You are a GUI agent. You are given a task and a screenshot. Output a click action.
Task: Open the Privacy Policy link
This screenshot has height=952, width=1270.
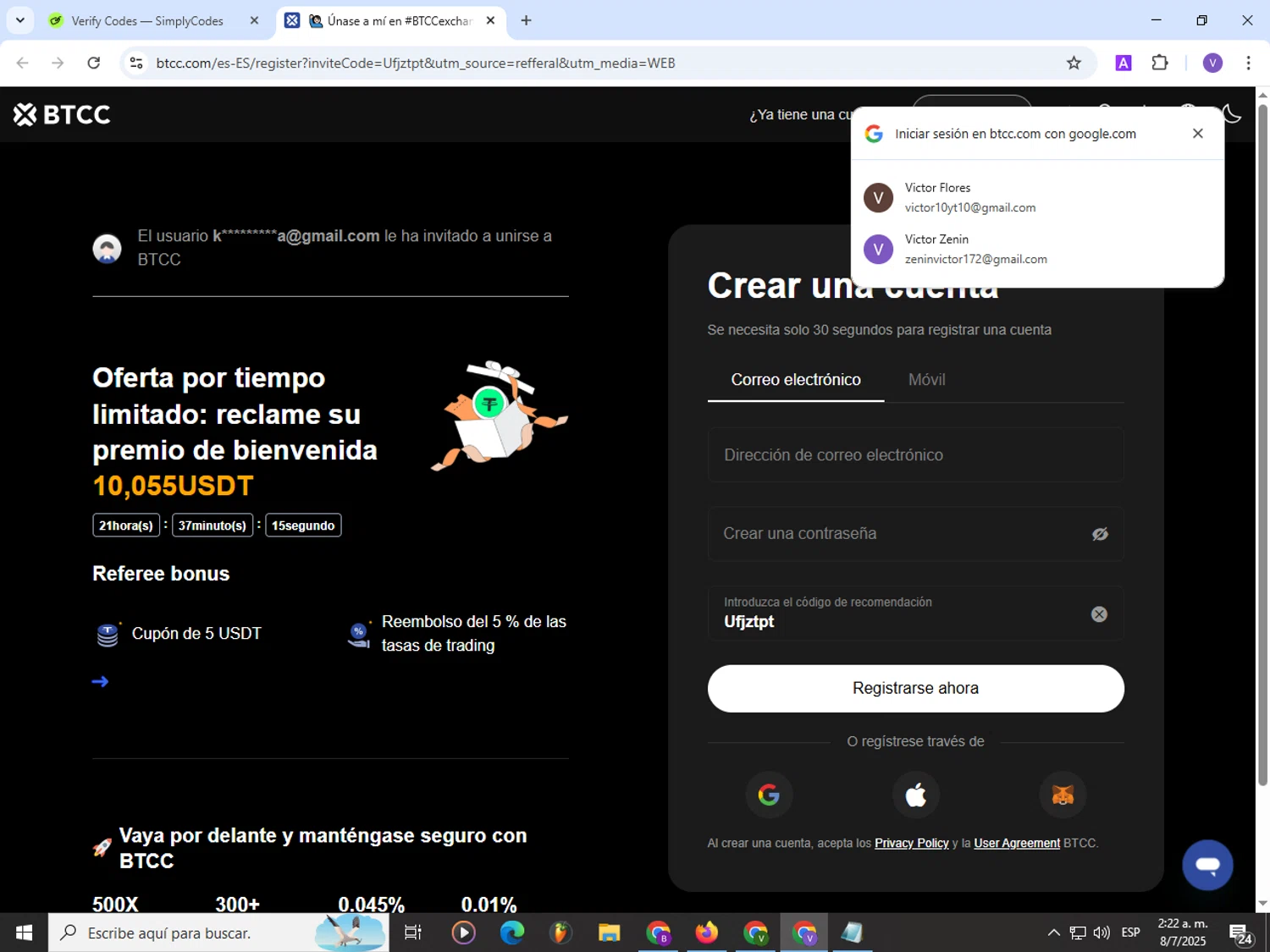(x=911, y=843)
